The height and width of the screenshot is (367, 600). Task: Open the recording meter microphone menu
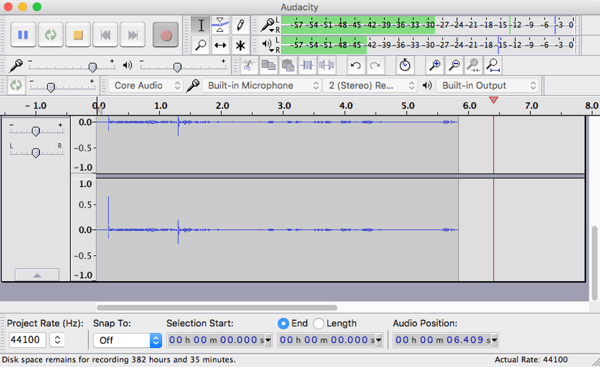pos(267,25)
